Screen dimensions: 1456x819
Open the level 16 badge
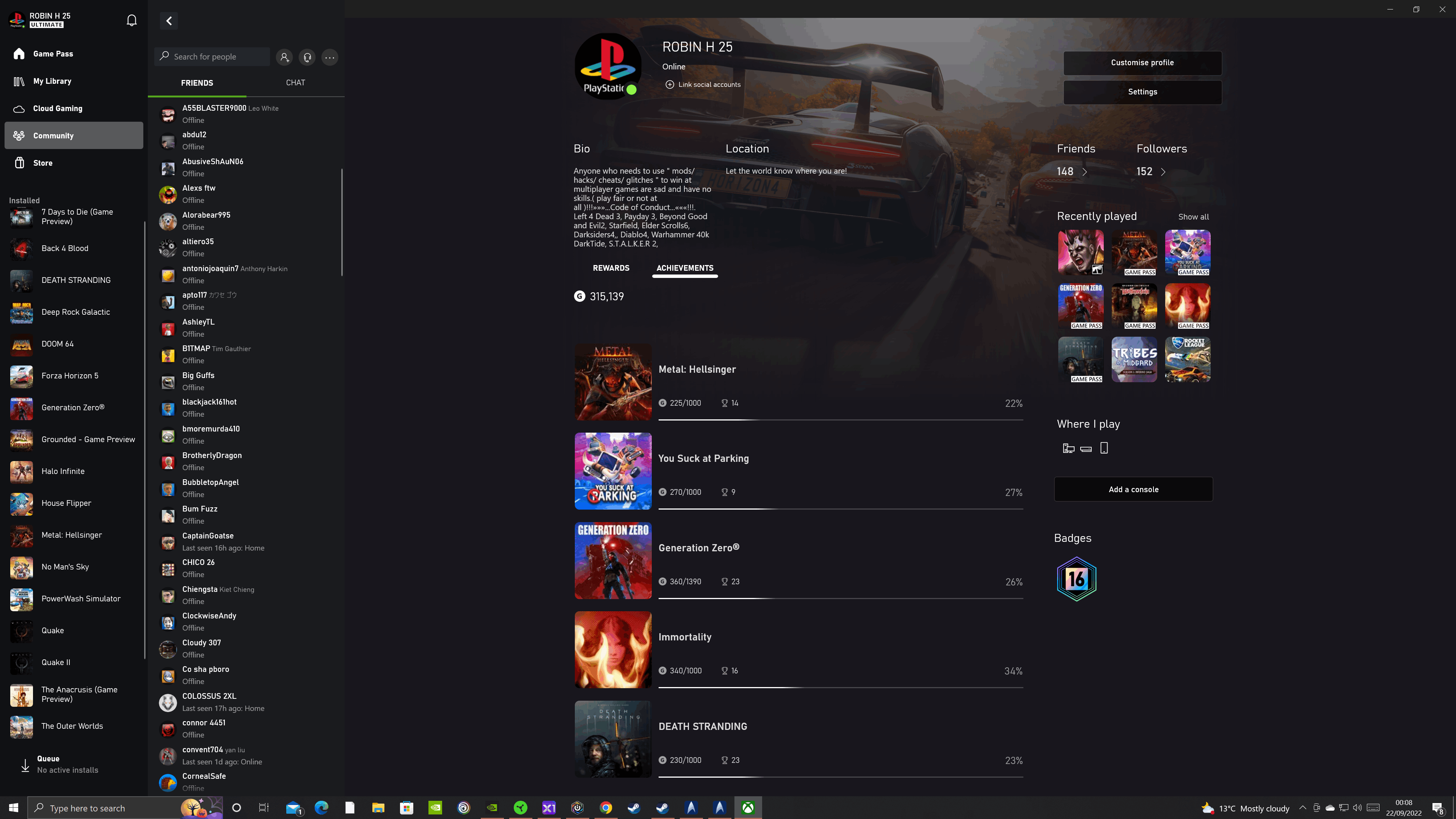[x=1076, y=579]
